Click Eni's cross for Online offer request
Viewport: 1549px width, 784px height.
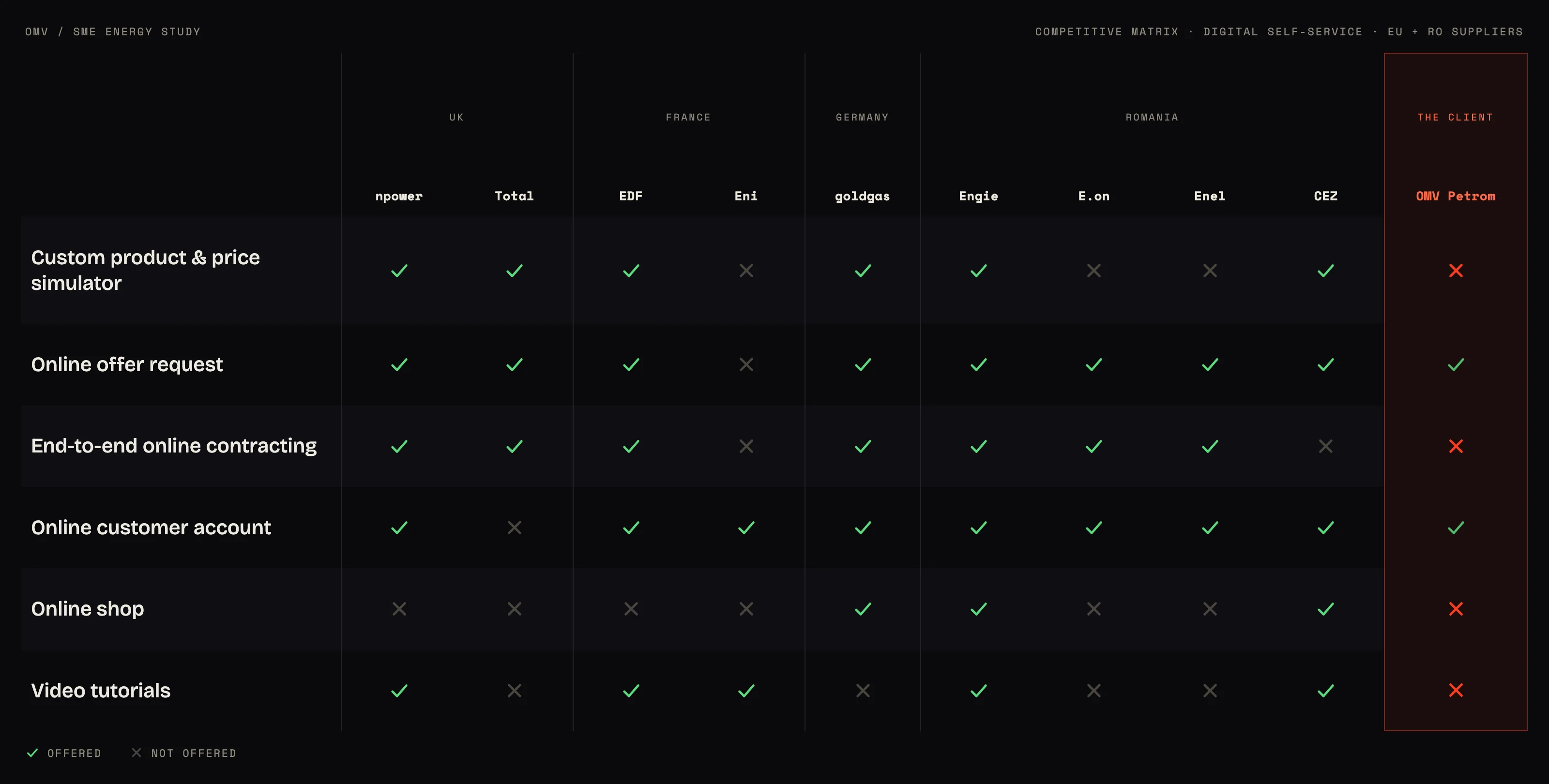746,364
